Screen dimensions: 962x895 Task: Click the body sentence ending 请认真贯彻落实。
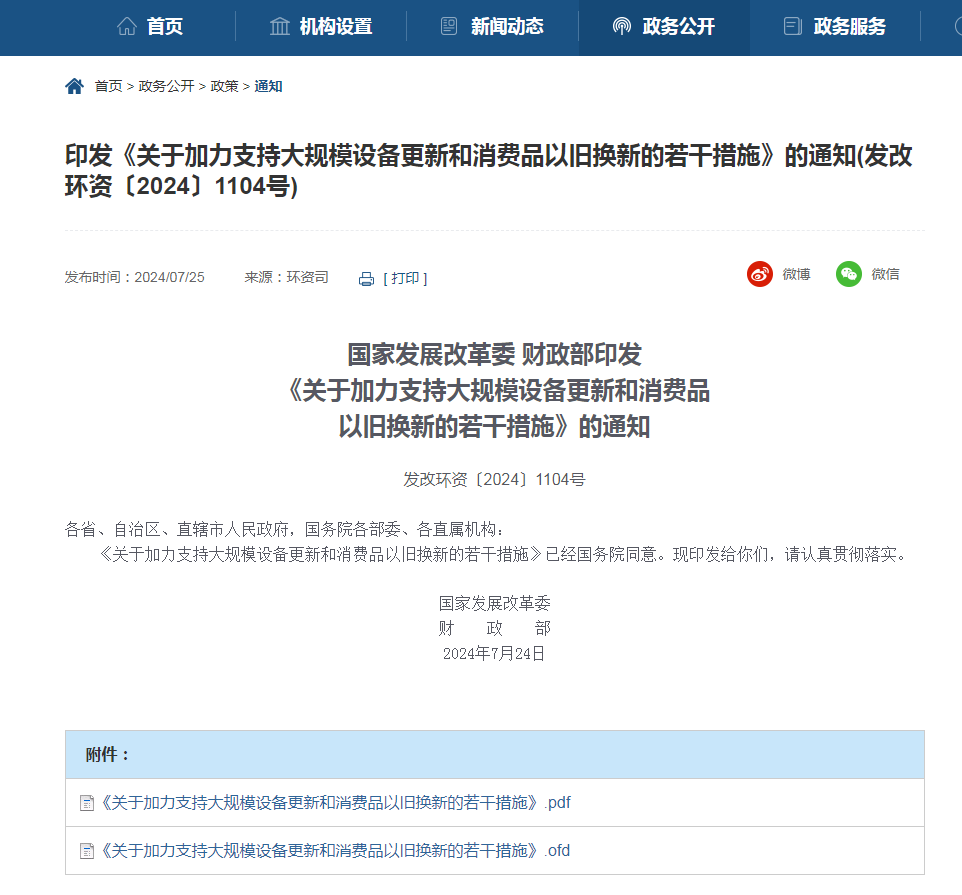click(x=502, y=555)
